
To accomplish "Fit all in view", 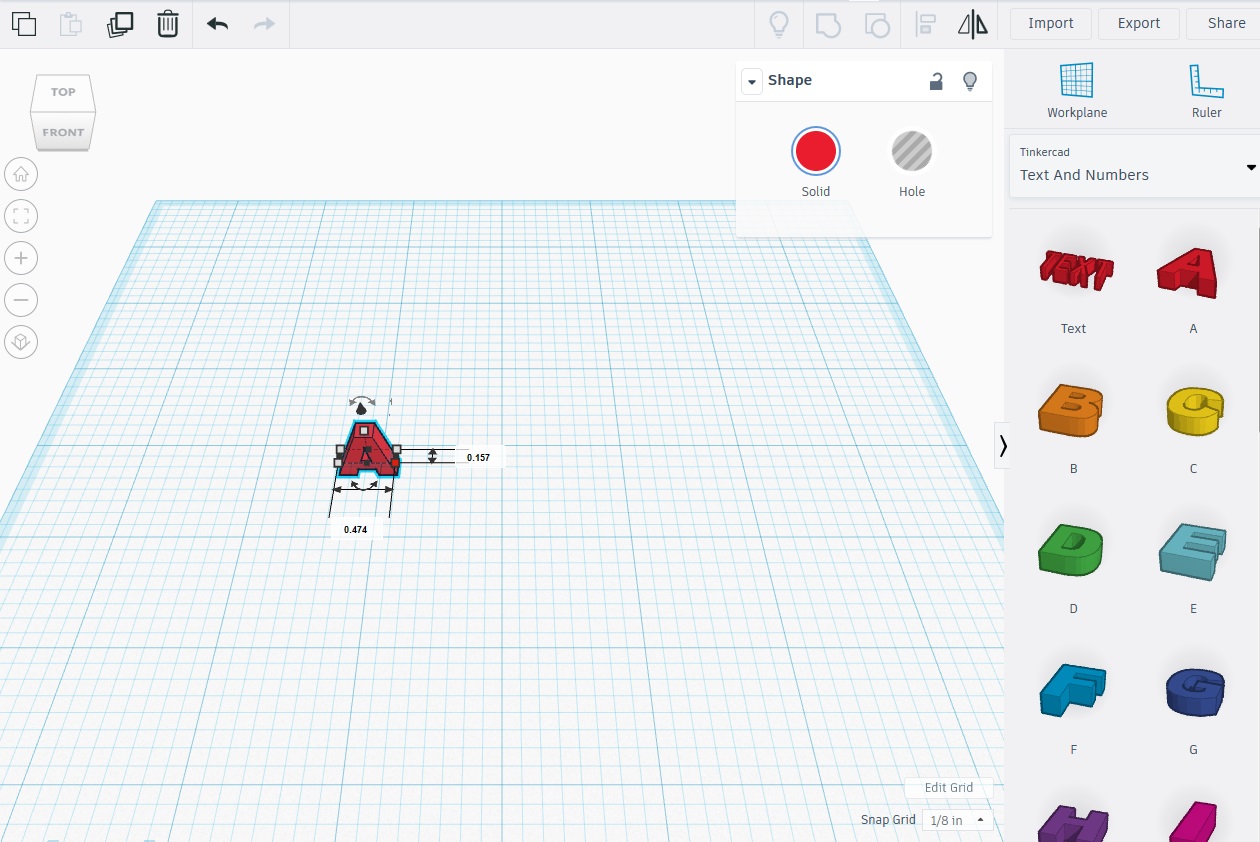I will pos(21,216).
